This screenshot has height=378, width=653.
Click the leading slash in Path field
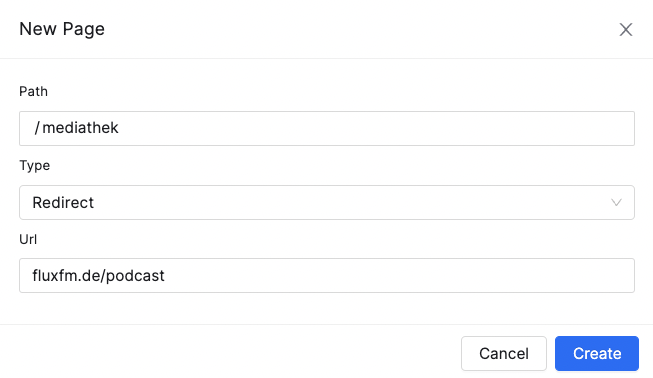(37, 128)
